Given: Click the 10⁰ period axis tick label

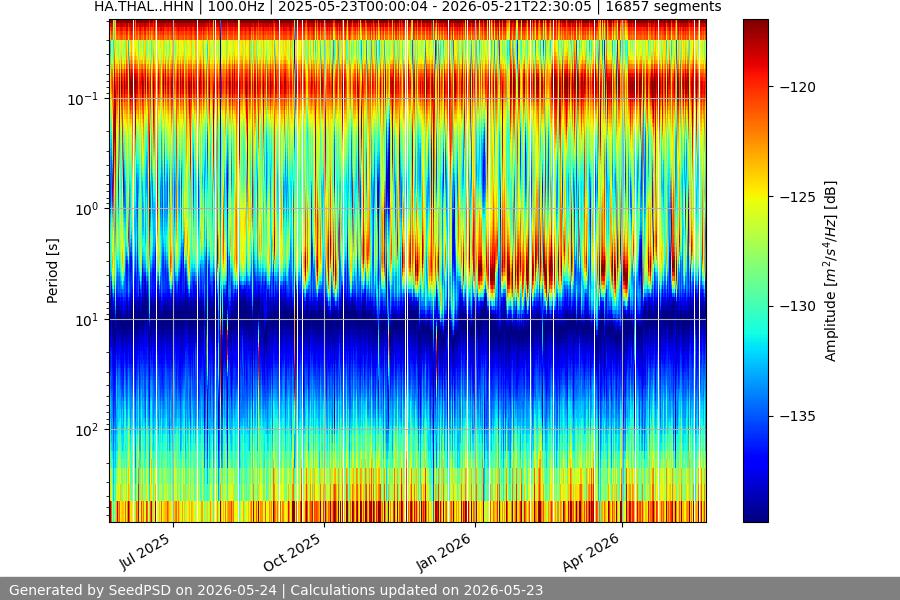Looking at the screenshot, I should (86, 209).
